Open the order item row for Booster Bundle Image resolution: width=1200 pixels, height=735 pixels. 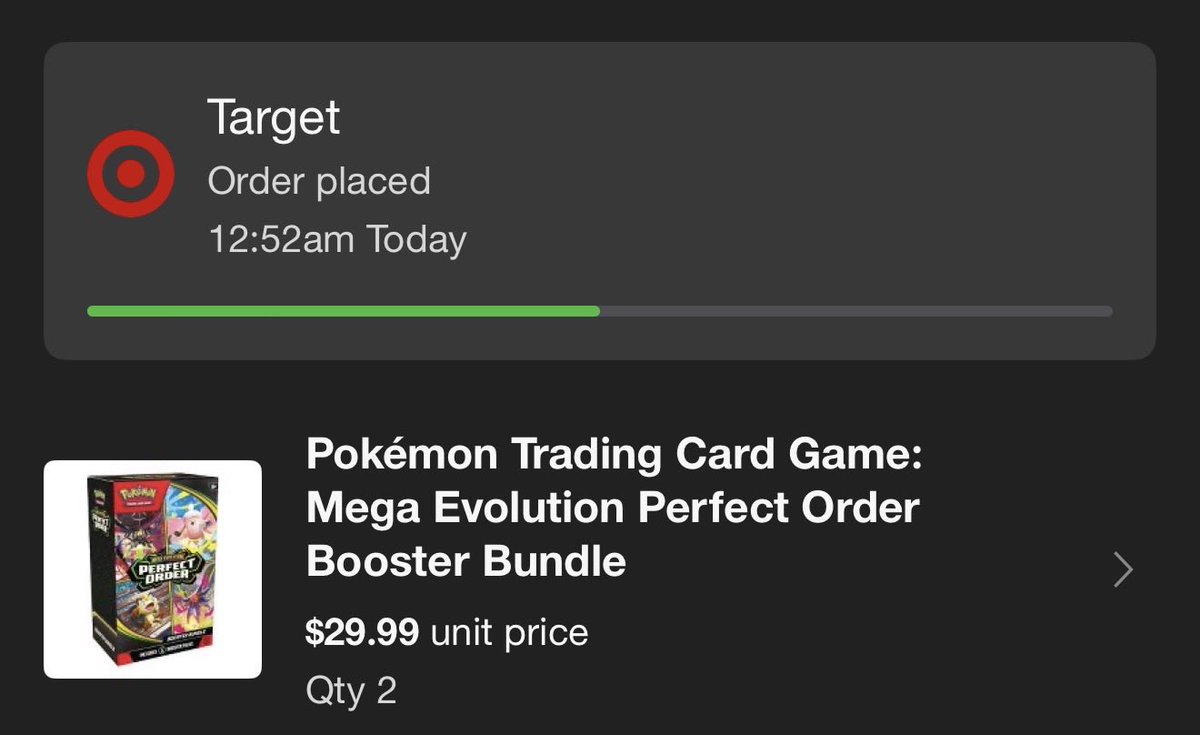point(600,570)
